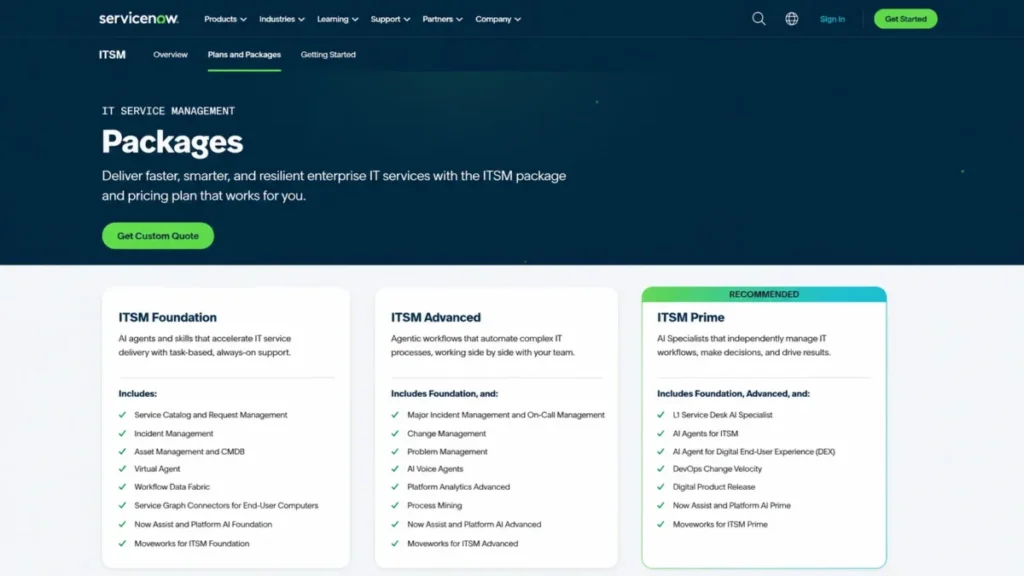The height and width of the screenshot is (576, 1024).
Task: Open the Getting Started tab
Action: pyautogui.click(x=328, y=55)
